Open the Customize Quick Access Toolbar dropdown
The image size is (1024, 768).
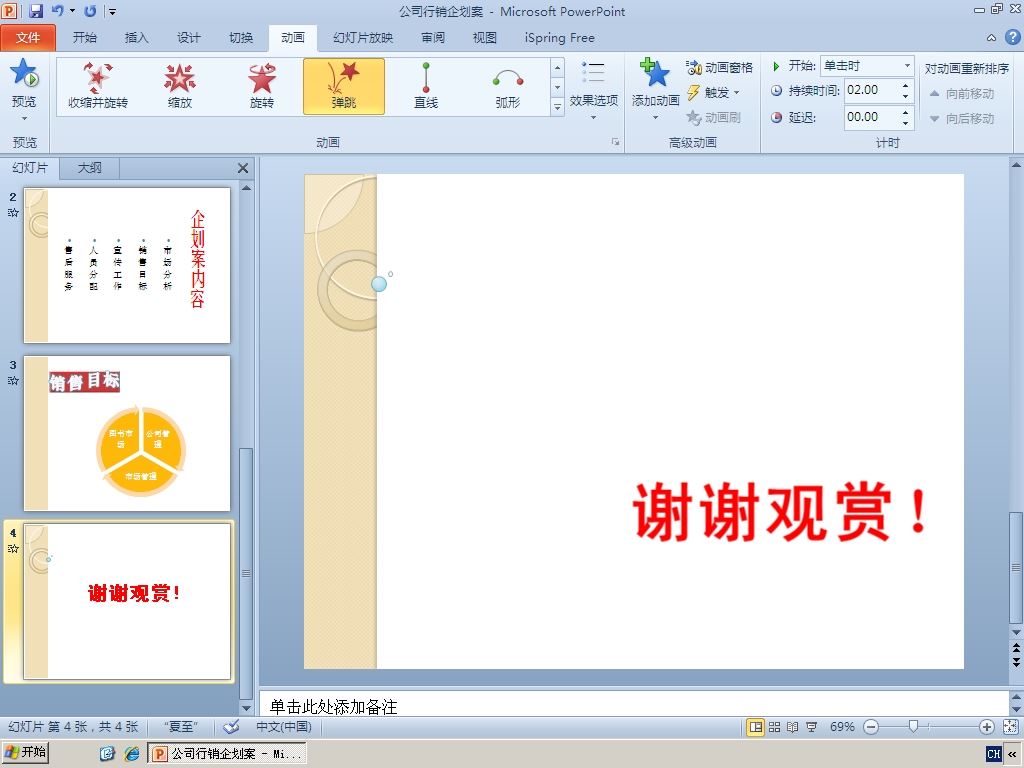112,11
